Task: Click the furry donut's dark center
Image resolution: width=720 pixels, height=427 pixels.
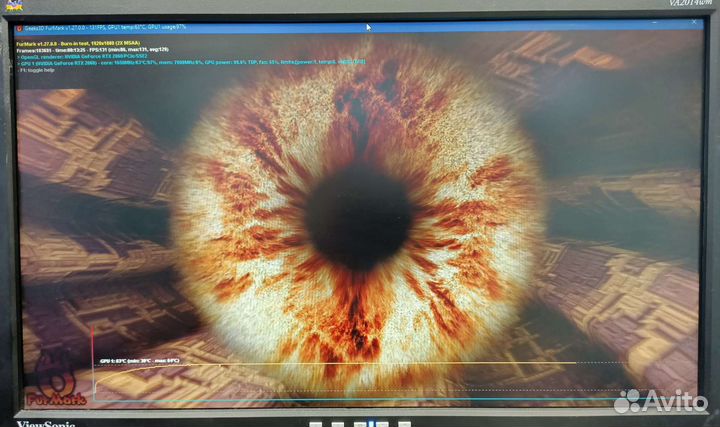Action: [x=359, y=218]
